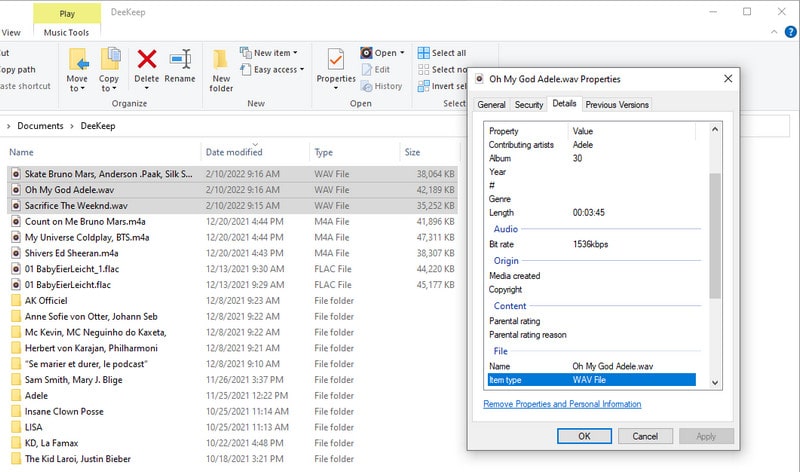Click the History icon in ribbon
This screenshot has height=472, width=800.
tap(366, 86)
